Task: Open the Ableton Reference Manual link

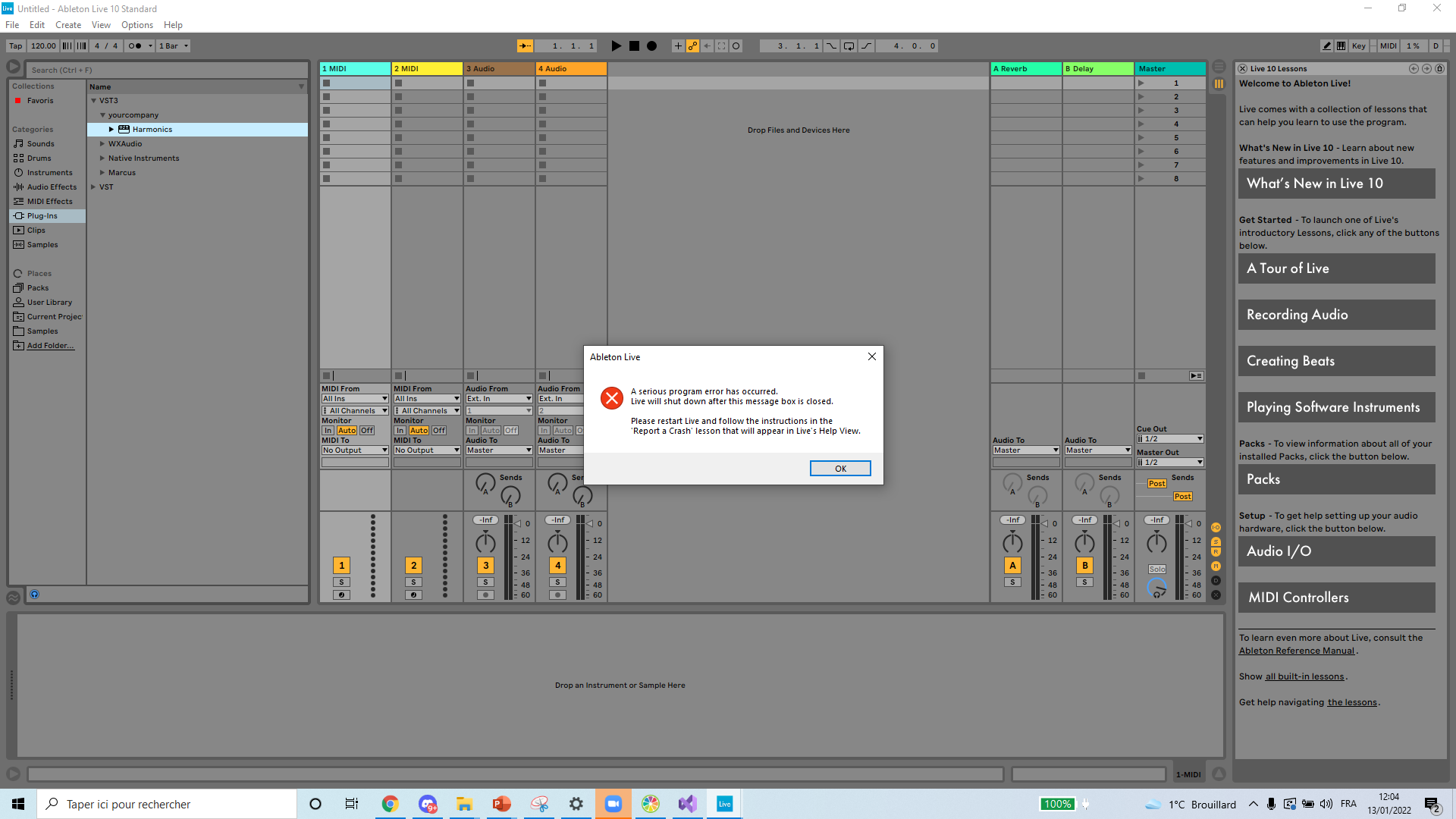Action: tap(1296, 651)
